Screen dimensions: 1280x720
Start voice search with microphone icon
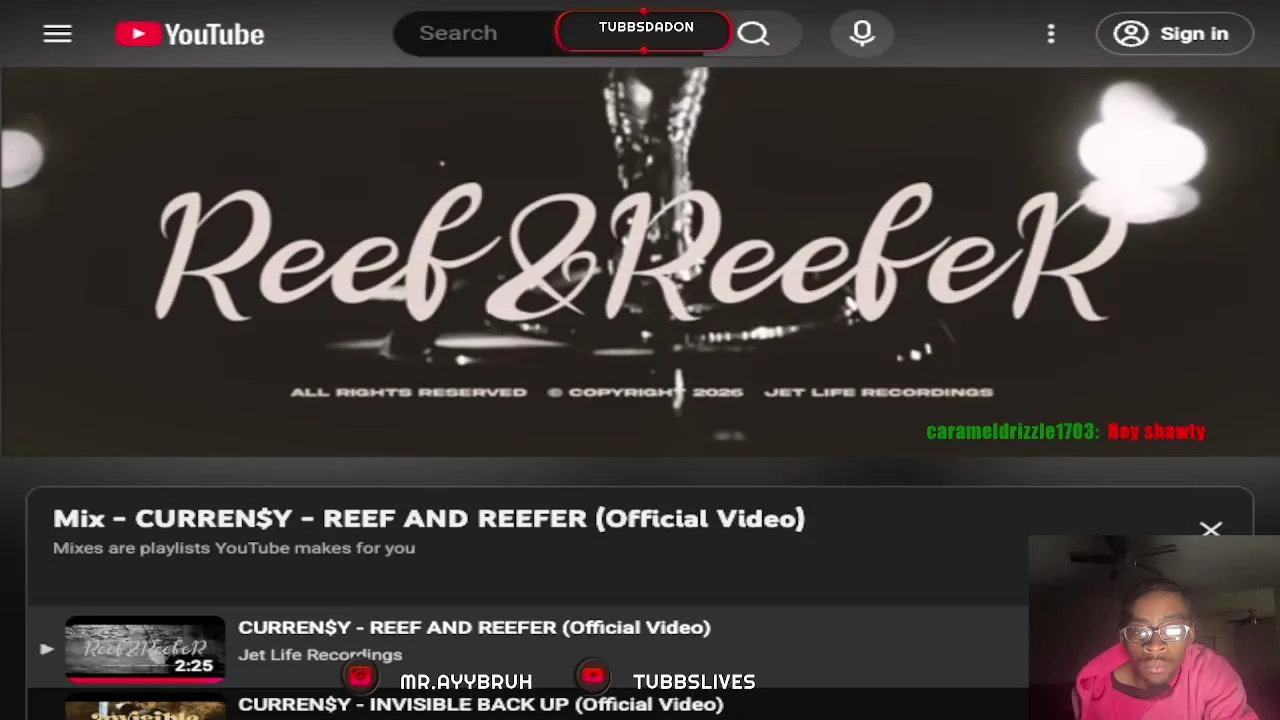(x=862, y=34)
